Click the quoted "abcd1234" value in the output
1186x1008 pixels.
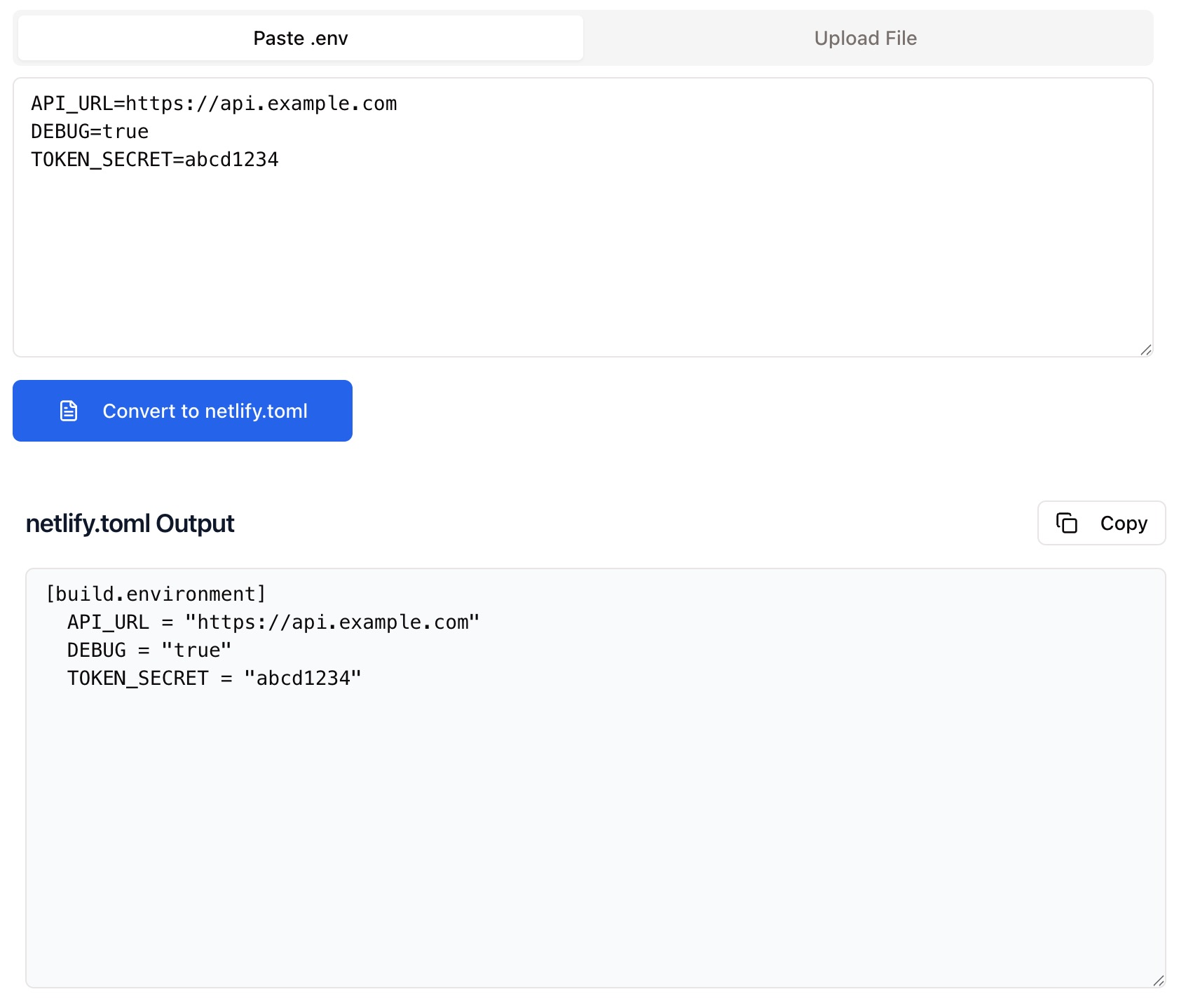[x=303, y=679]
